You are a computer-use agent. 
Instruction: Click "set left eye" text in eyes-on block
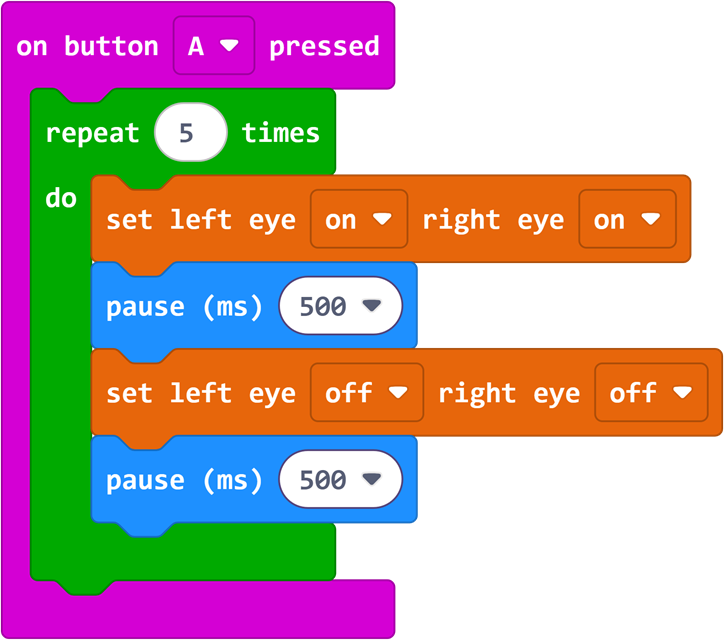[x=200, y=220]
